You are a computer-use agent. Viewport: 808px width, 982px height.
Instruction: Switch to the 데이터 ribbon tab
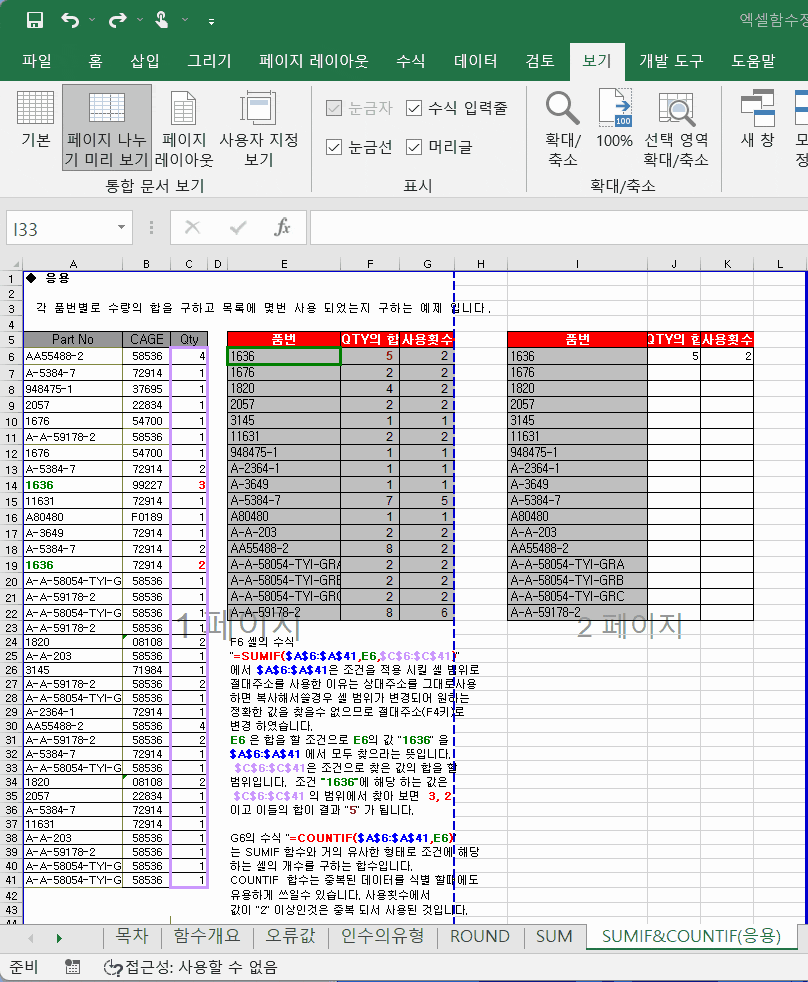pyautogui.click(x=475, y=61)
